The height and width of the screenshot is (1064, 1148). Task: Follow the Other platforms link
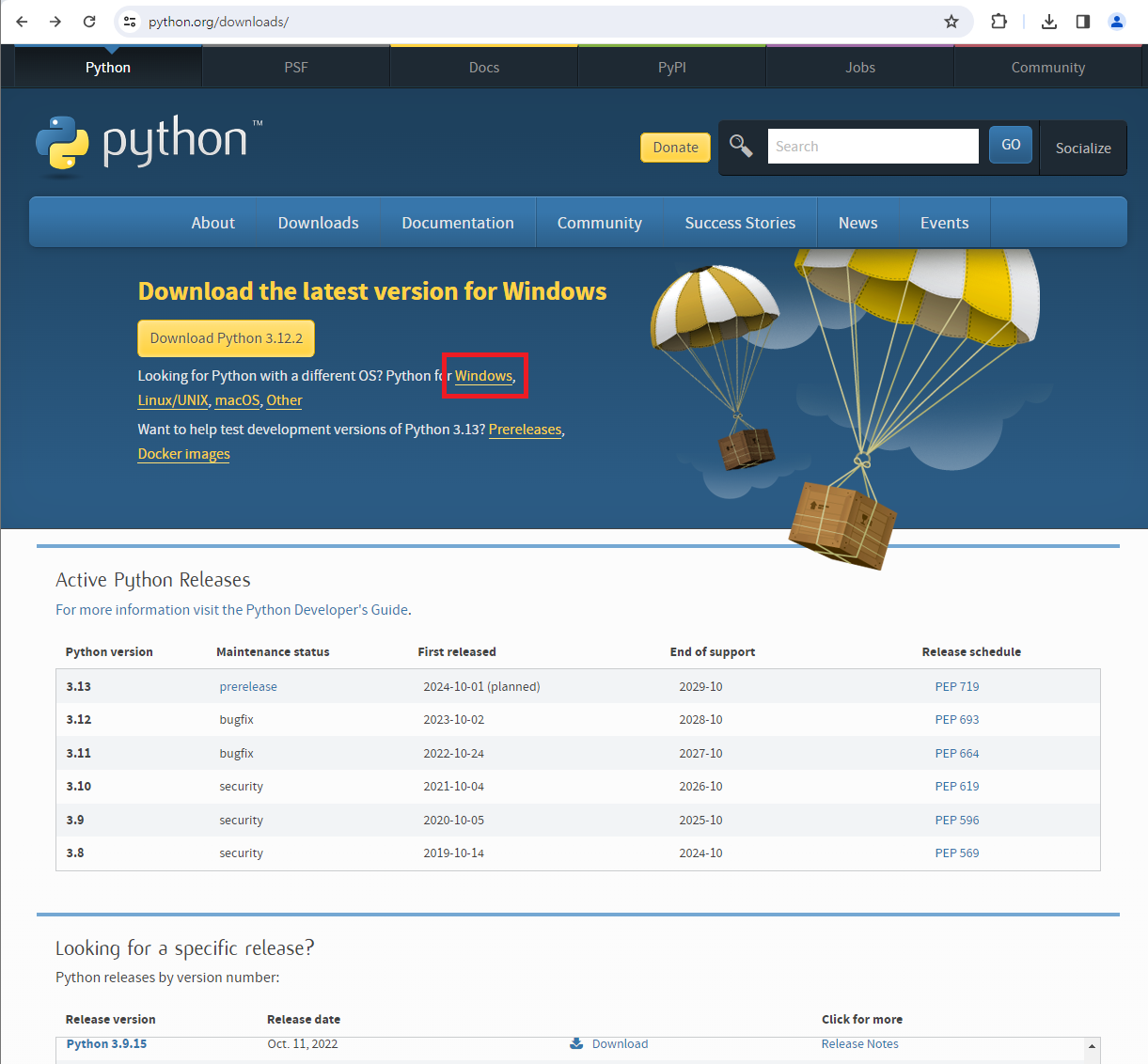[284, 400]
